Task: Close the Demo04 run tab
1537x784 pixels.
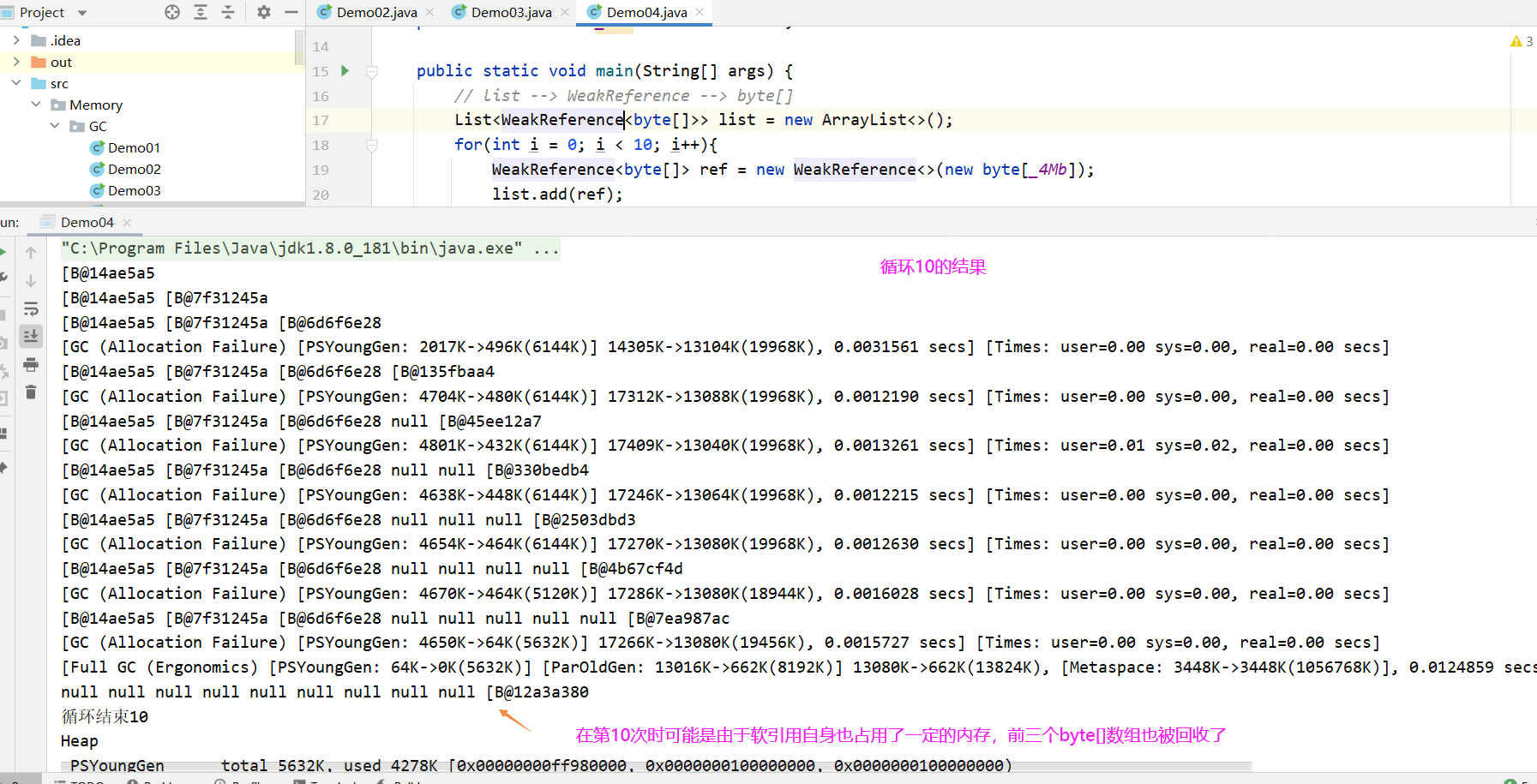Action: click(127, 222)
